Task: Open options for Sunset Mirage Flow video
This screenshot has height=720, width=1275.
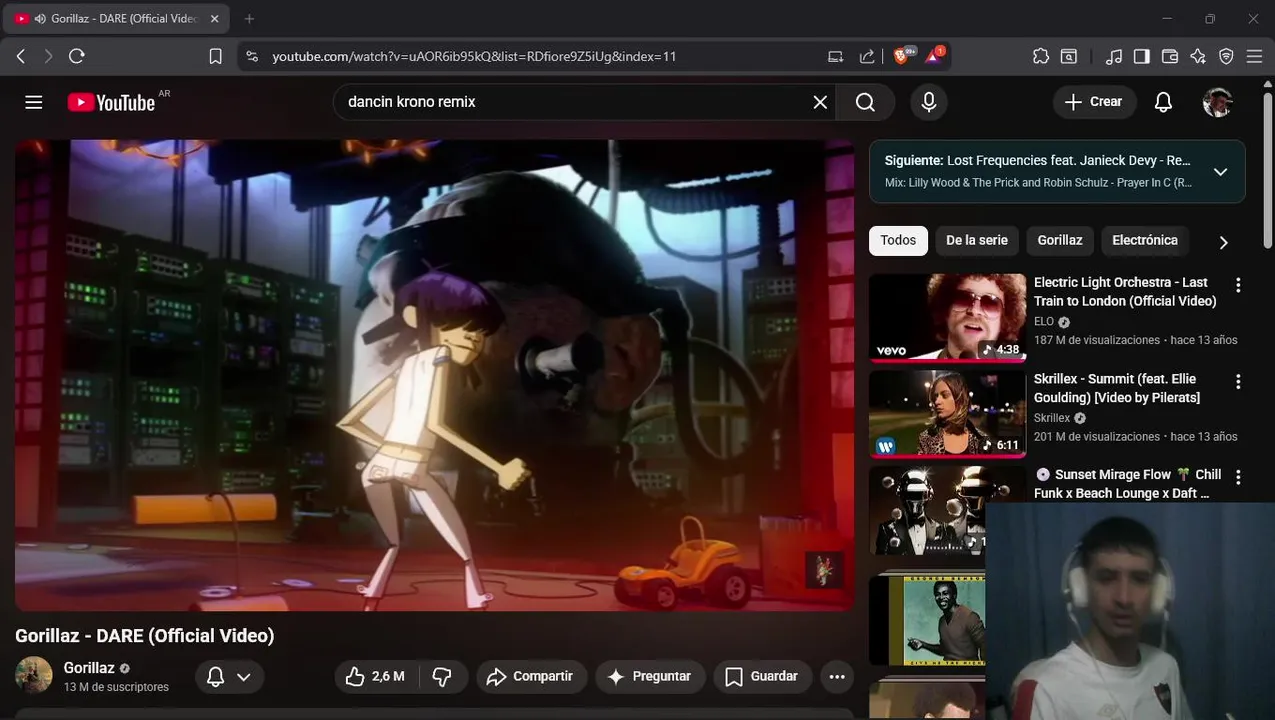Action: [x=1238, y=477]
